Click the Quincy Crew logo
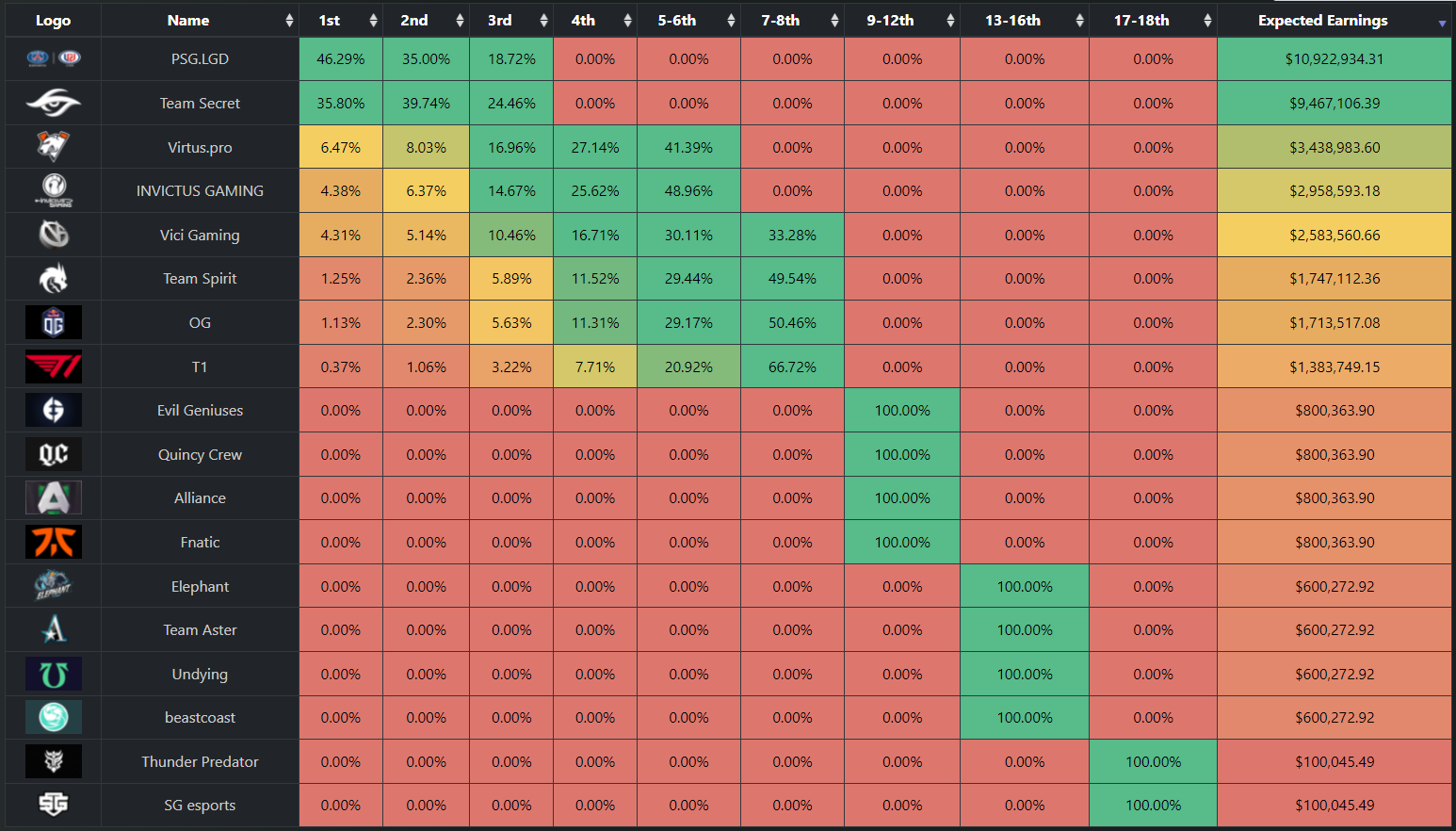The width and height of the screenshot is (1456, 831). click(54, 454)
